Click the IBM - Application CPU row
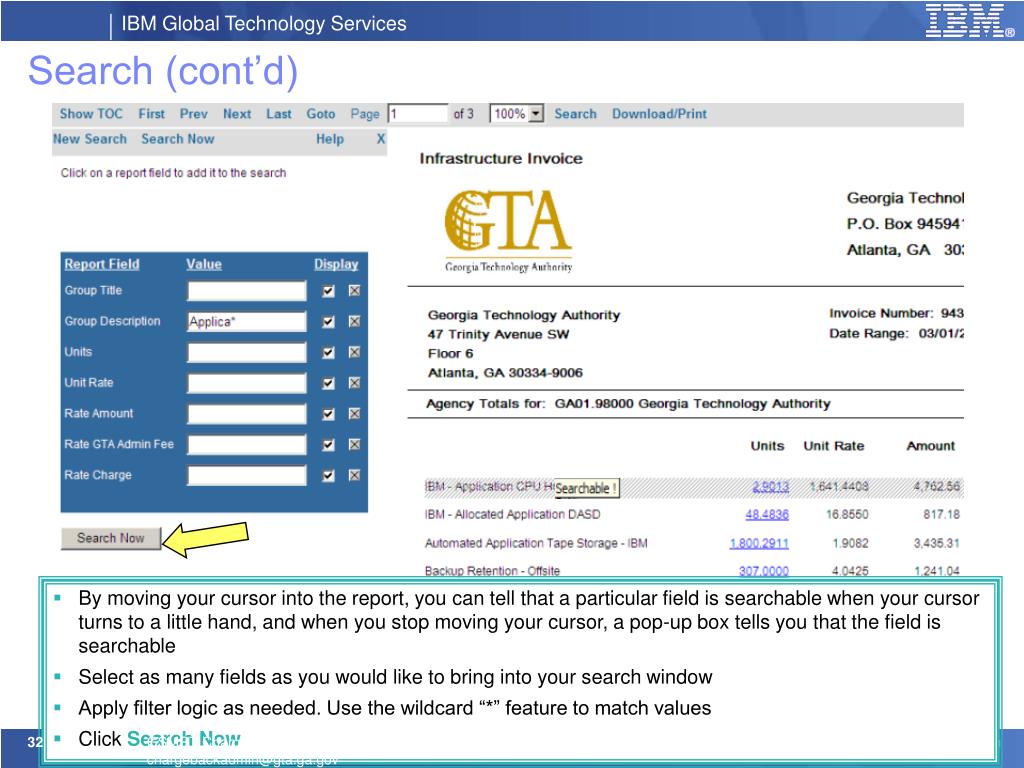 [x=693, y=487]
